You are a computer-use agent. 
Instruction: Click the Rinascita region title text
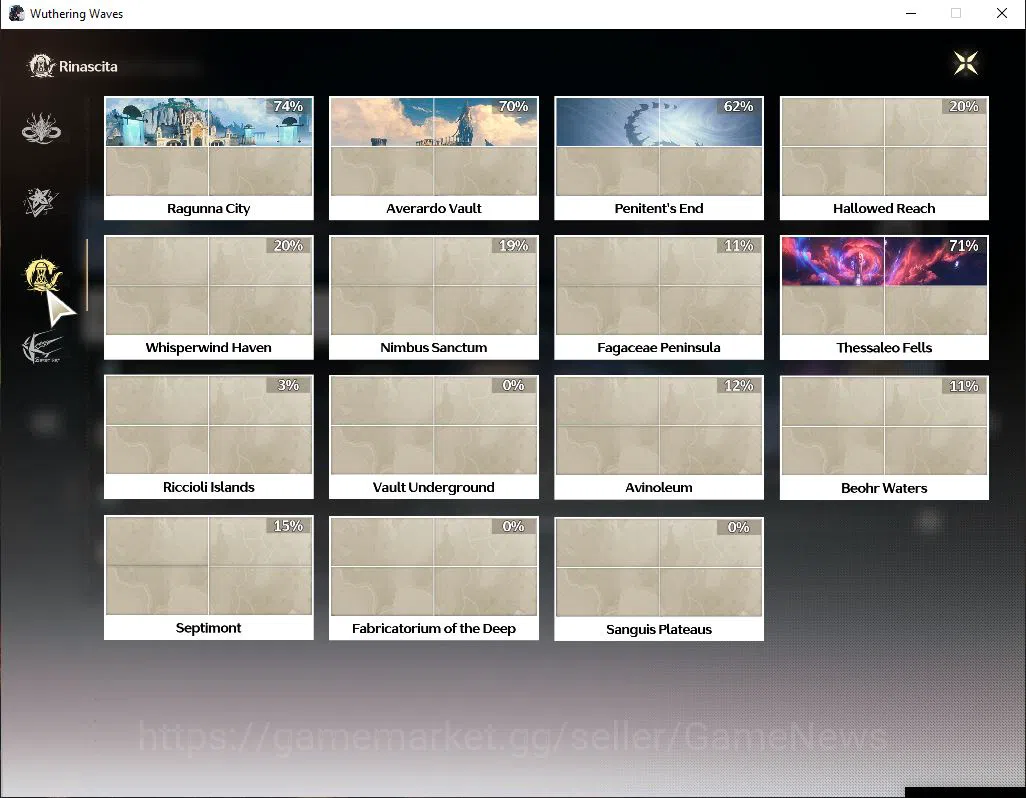(x=88, y=66)
